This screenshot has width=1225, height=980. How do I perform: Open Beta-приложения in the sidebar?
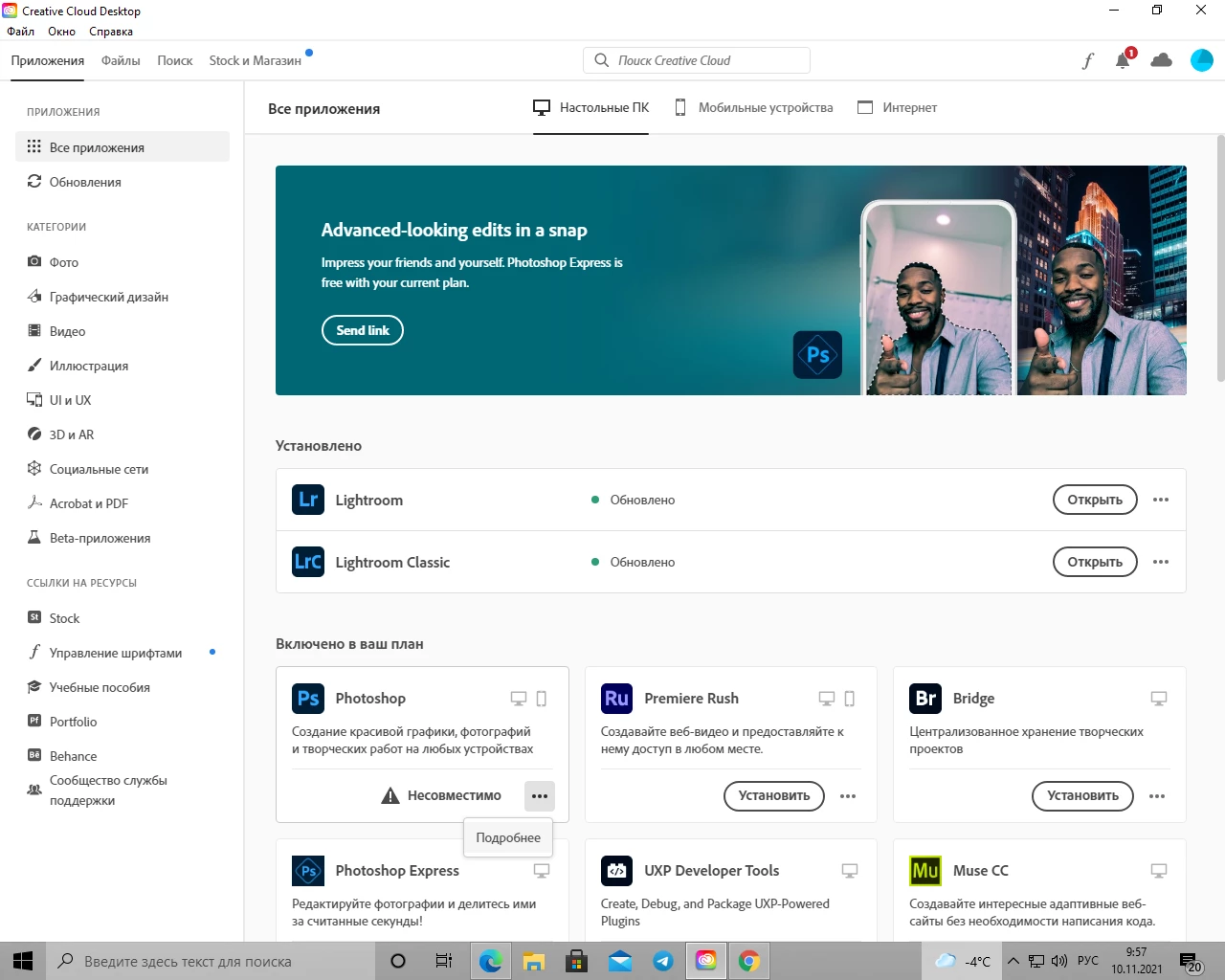point(122,538)
